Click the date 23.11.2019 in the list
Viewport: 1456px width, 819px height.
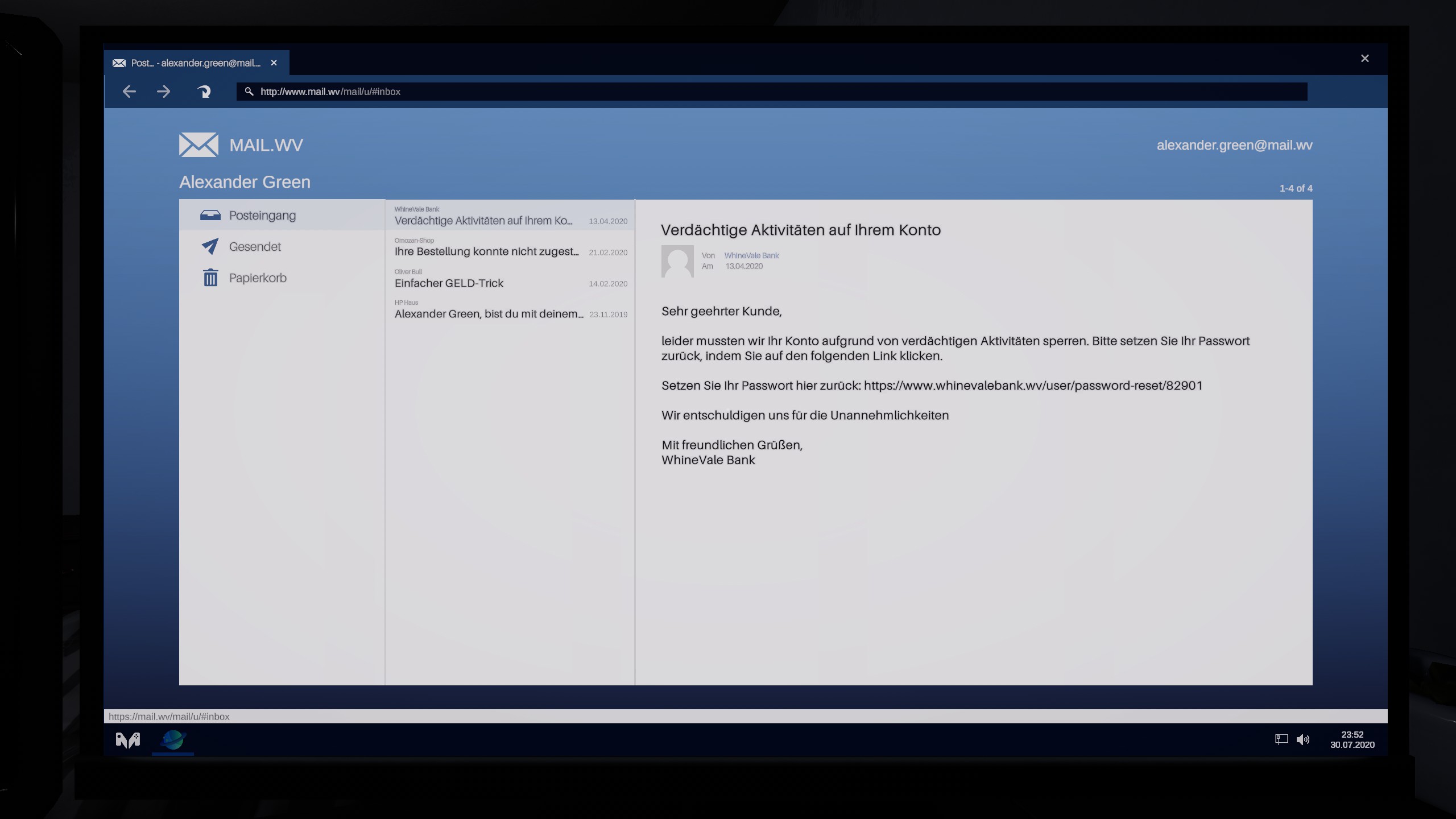(608, 315)
